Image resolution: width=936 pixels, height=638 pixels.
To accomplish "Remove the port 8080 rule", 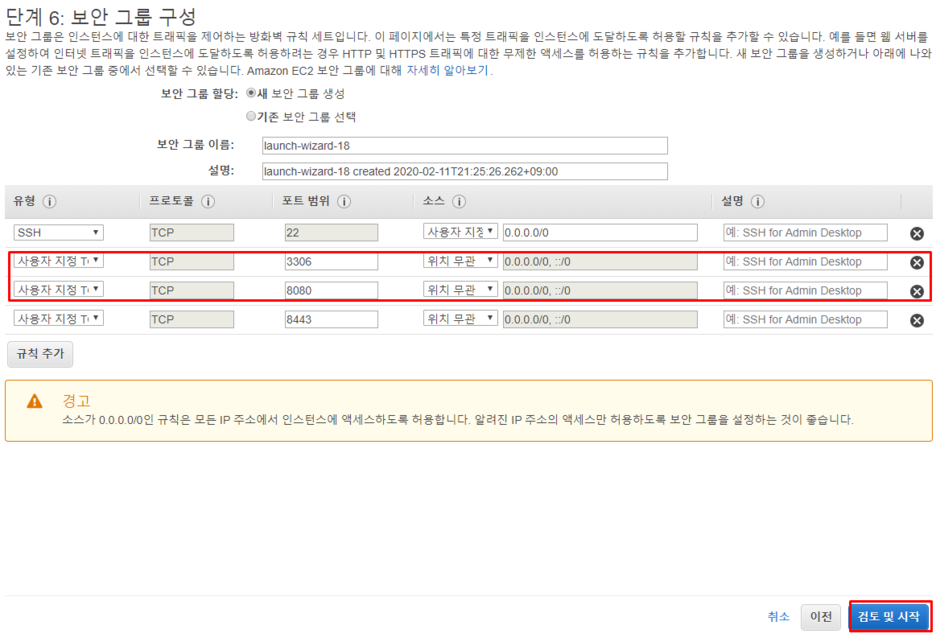I will [917, 291].
